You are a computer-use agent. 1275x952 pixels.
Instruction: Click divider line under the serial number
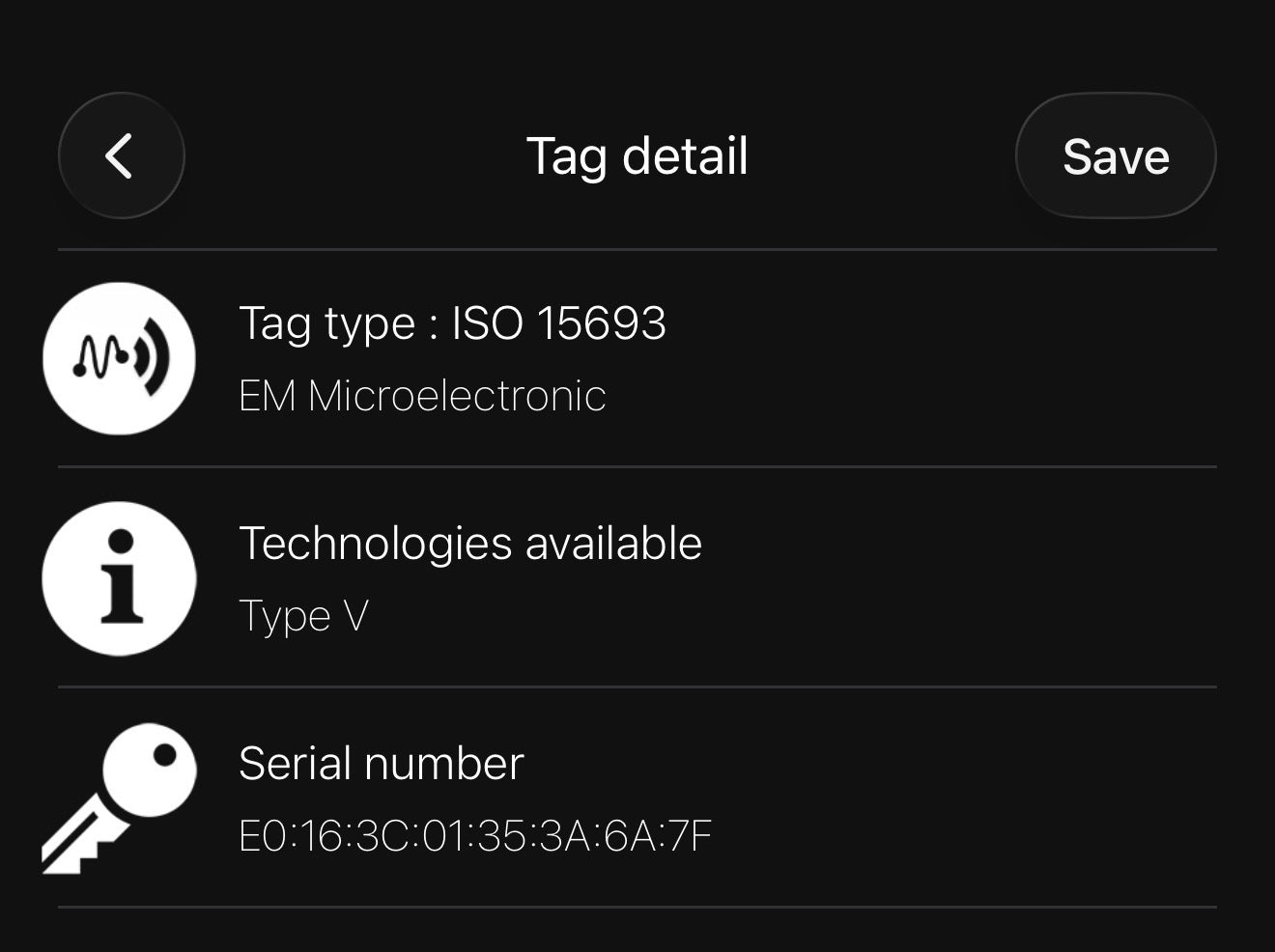637,907
